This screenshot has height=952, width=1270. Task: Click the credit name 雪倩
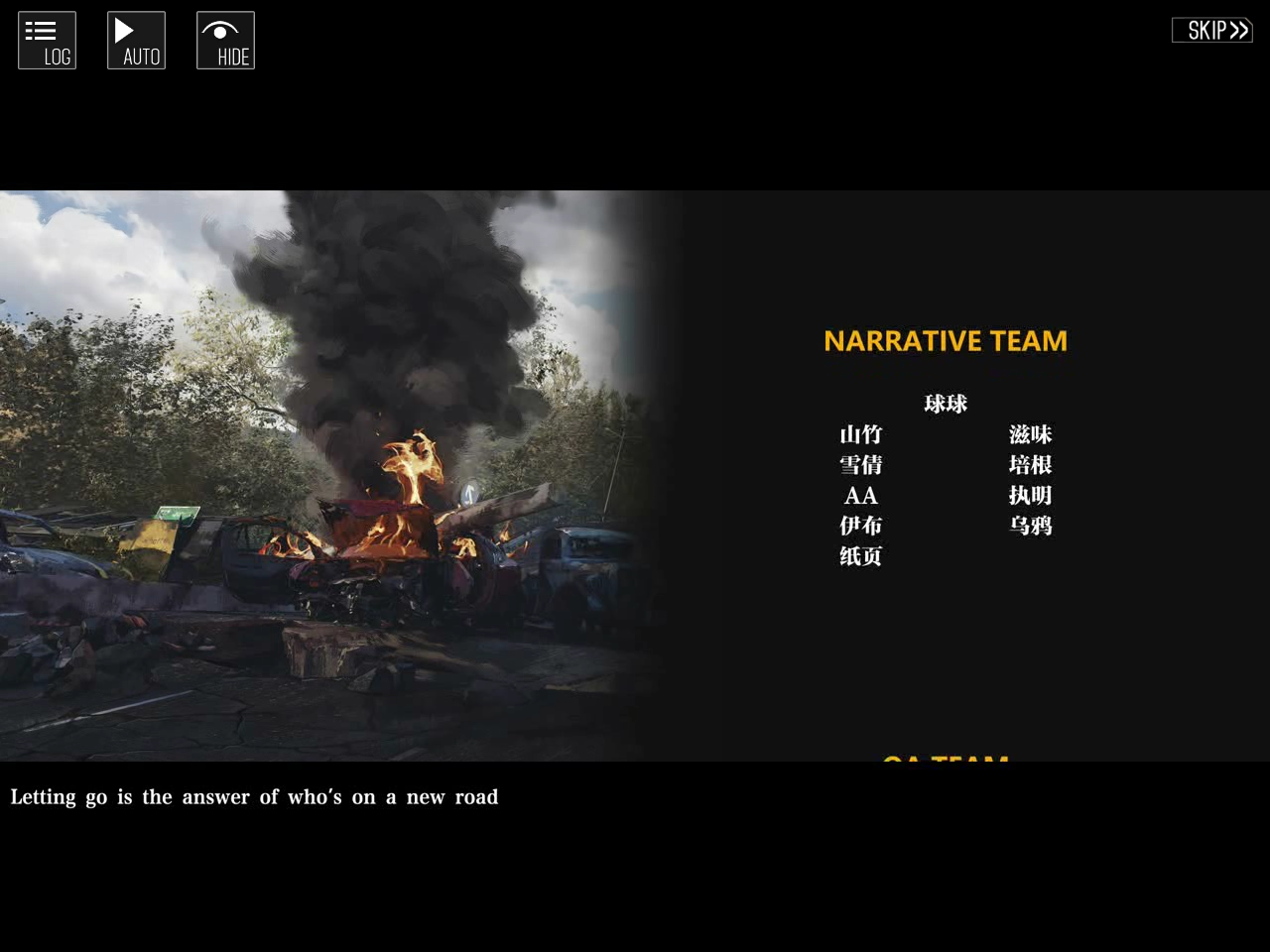(860, 465)
